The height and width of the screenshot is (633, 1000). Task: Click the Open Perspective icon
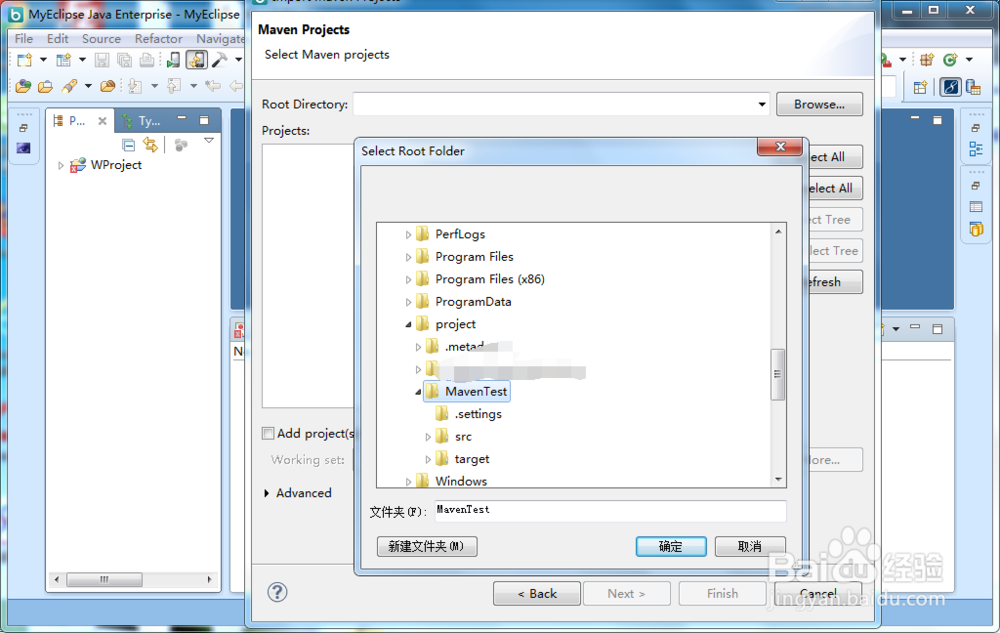pos(920,87)
